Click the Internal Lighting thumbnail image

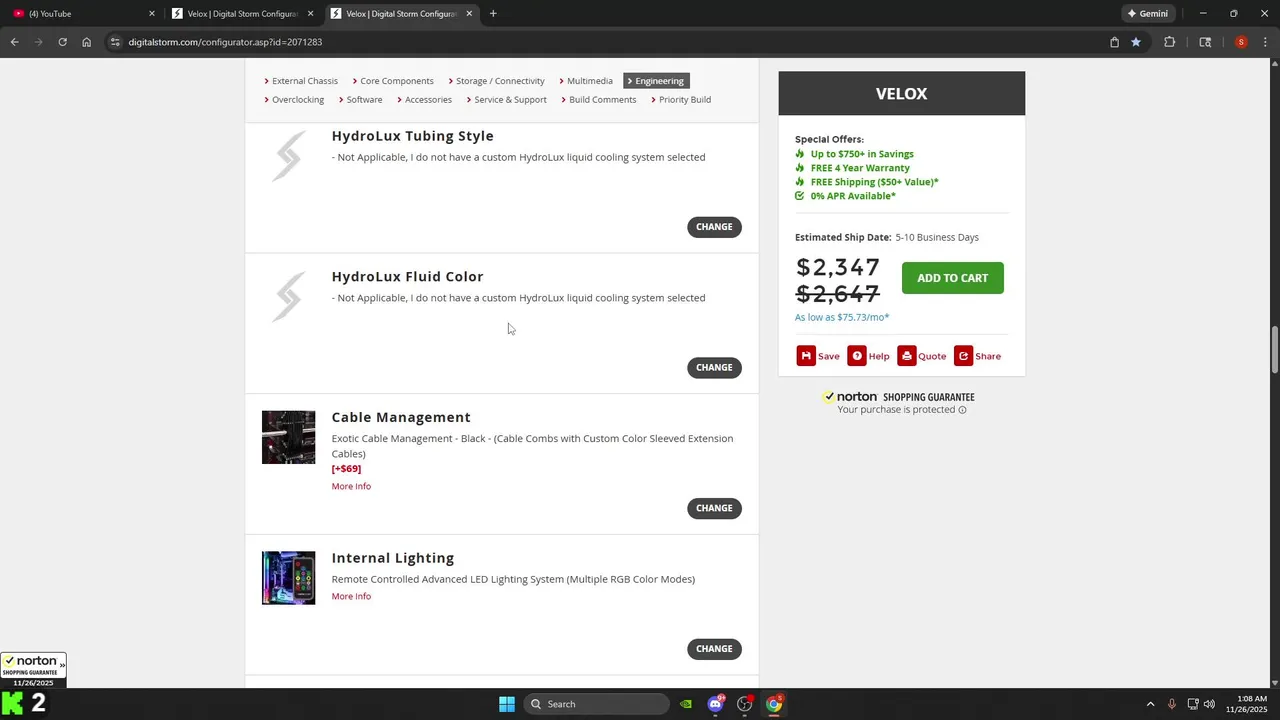[288, 578]
